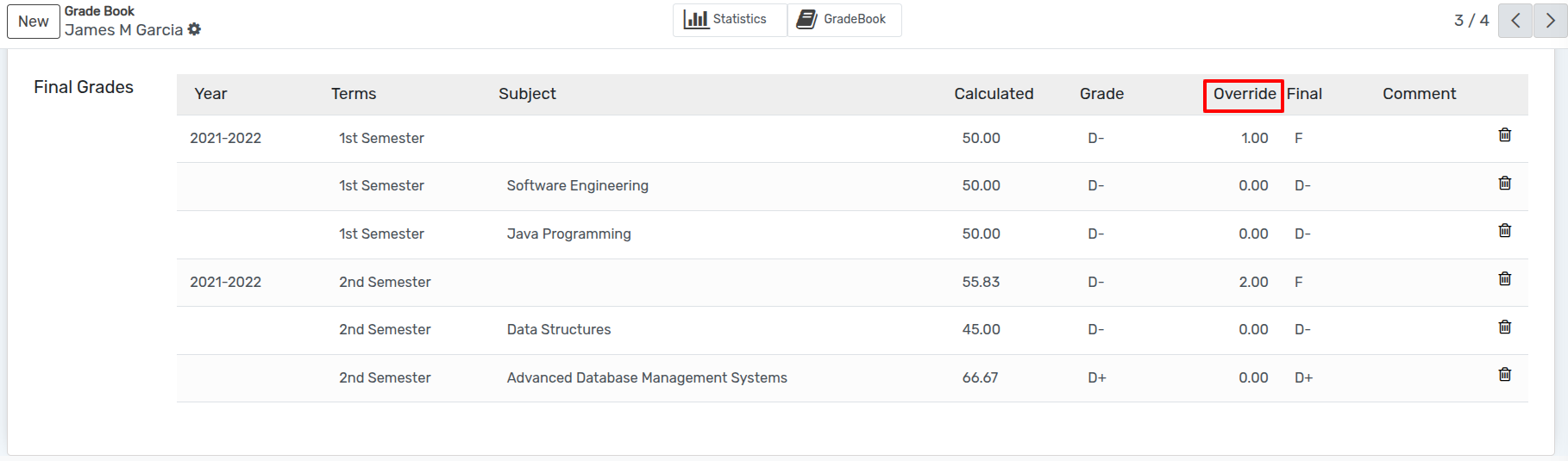Open the gear actions menu beside James M Garcia
Image resolution: width=1568 pixels, height=461 pixels.
pos(195,29)
